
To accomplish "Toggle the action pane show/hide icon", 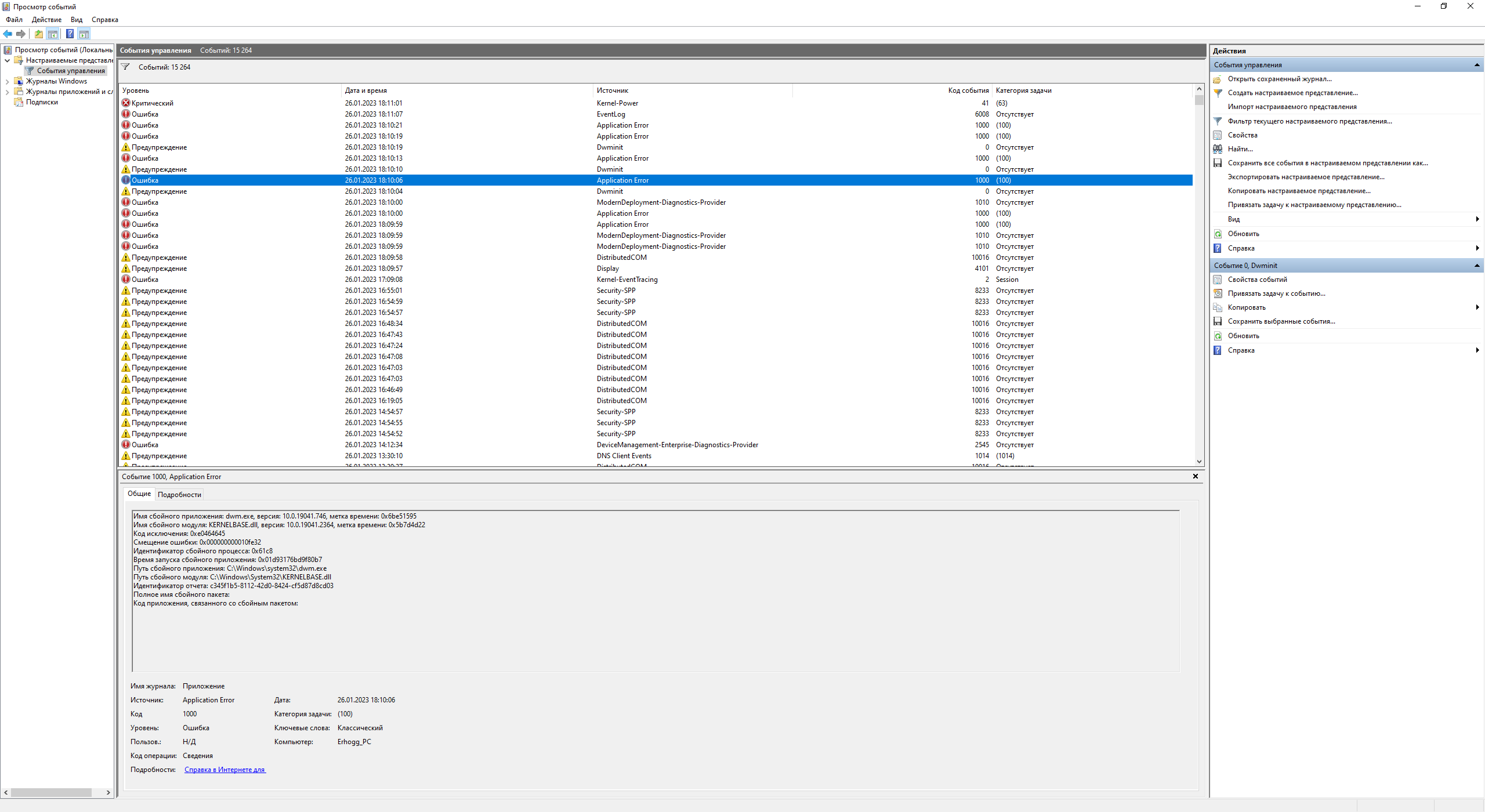I will click(x=84, y=34).
